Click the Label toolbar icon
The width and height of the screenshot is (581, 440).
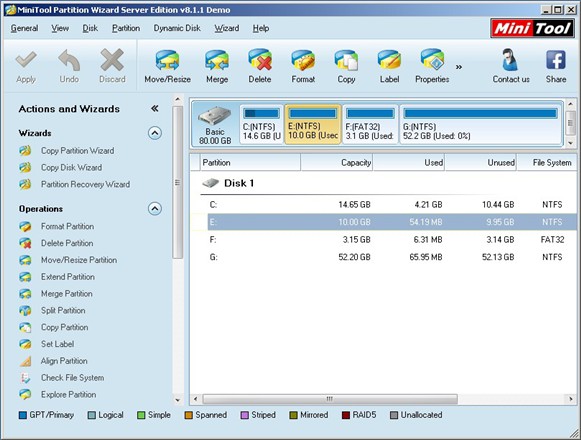click(389, 60)
